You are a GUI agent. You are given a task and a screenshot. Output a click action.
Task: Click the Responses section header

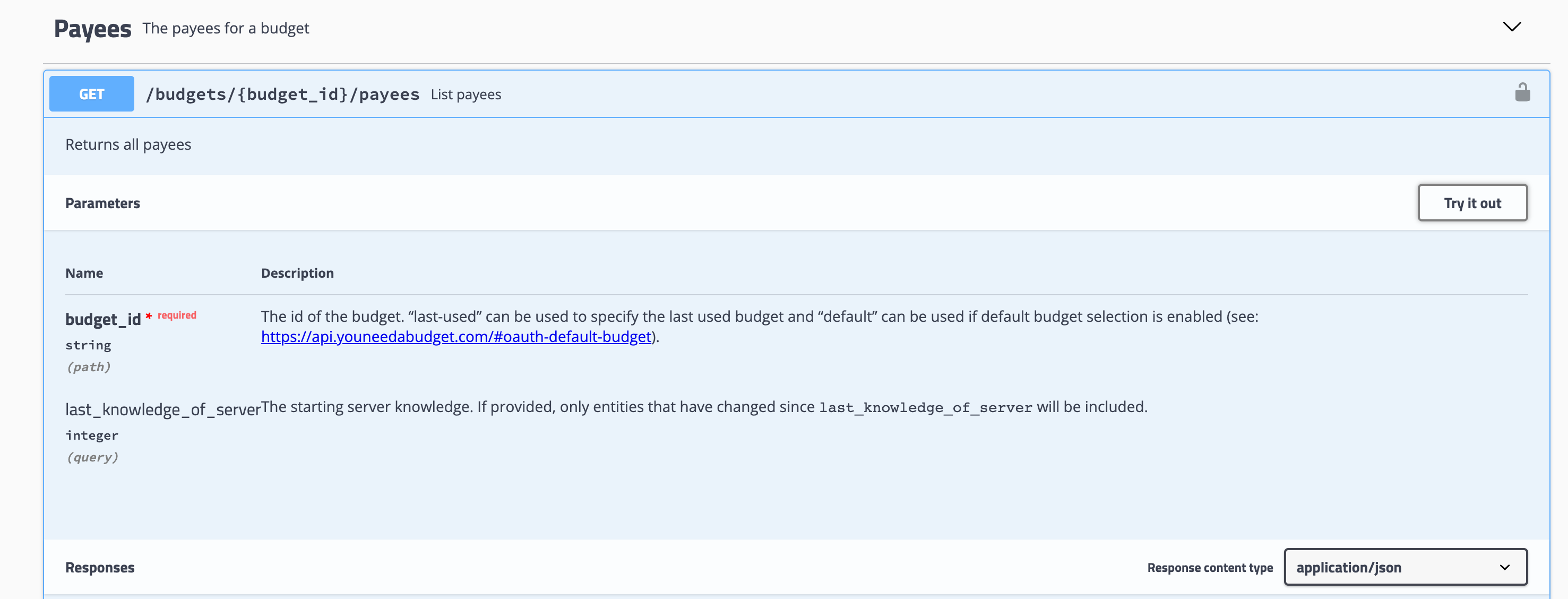(100, 567)
